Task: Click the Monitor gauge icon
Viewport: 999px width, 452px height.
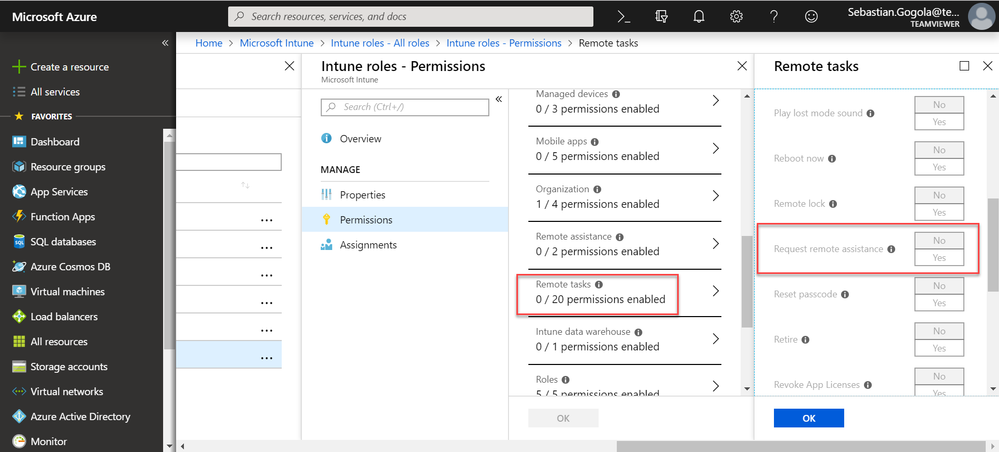Action: (x=18, y=441)
